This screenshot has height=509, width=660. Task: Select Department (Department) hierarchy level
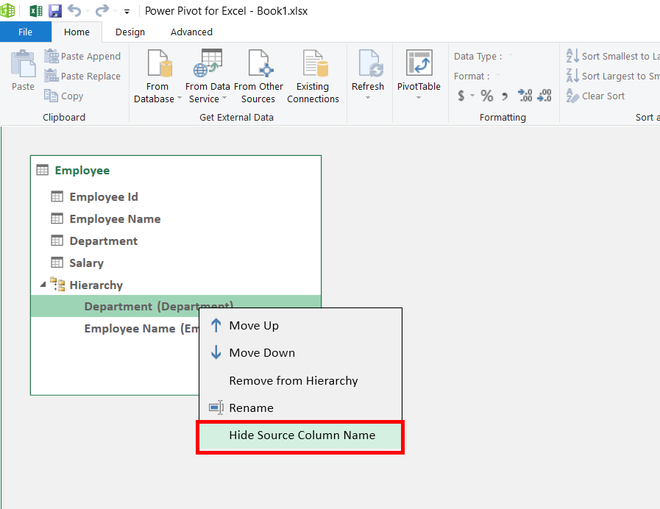pyautogui.click(x=176, y=306)
